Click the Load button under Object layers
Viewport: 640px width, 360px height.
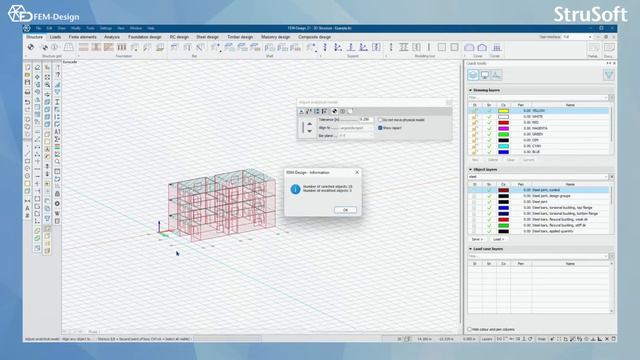(x=498, y=239)
